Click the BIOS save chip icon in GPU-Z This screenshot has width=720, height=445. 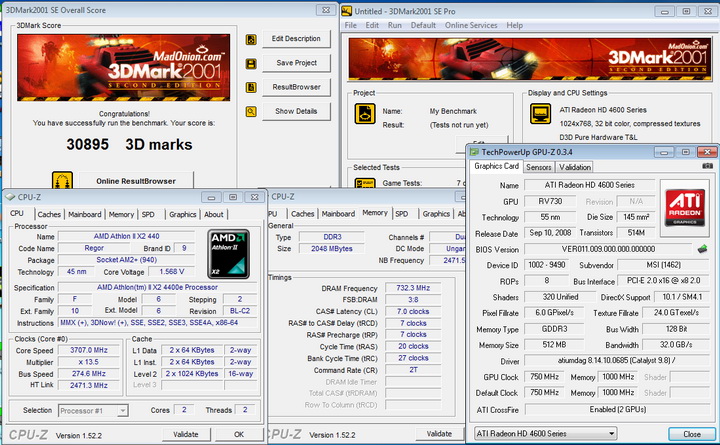click(x=702, y=249)
